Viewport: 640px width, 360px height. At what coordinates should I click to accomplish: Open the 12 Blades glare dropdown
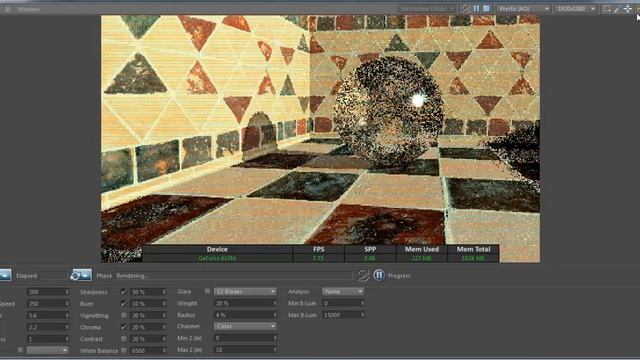pyautogui.click(x=245, y=291)
